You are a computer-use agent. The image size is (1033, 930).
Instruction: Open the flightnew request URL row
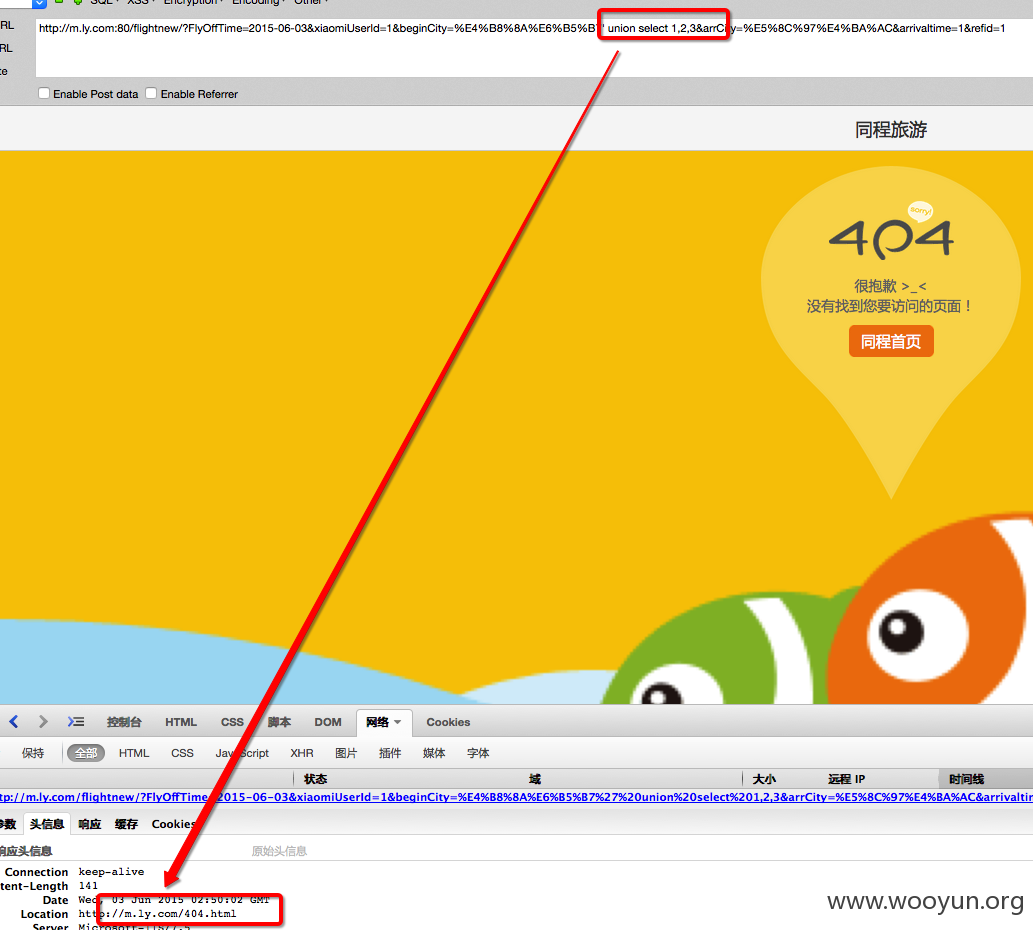(516, 797)
